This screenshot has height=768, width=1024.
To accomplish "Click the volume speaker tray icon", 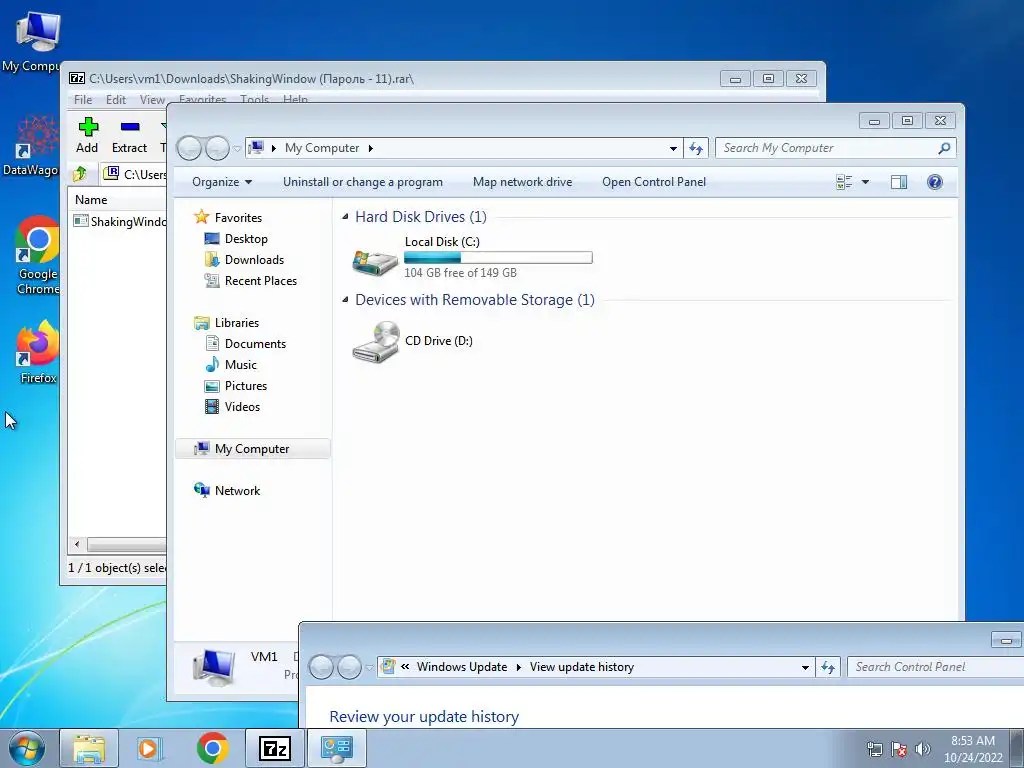I will pyautogui.click(x=923, y=749).
